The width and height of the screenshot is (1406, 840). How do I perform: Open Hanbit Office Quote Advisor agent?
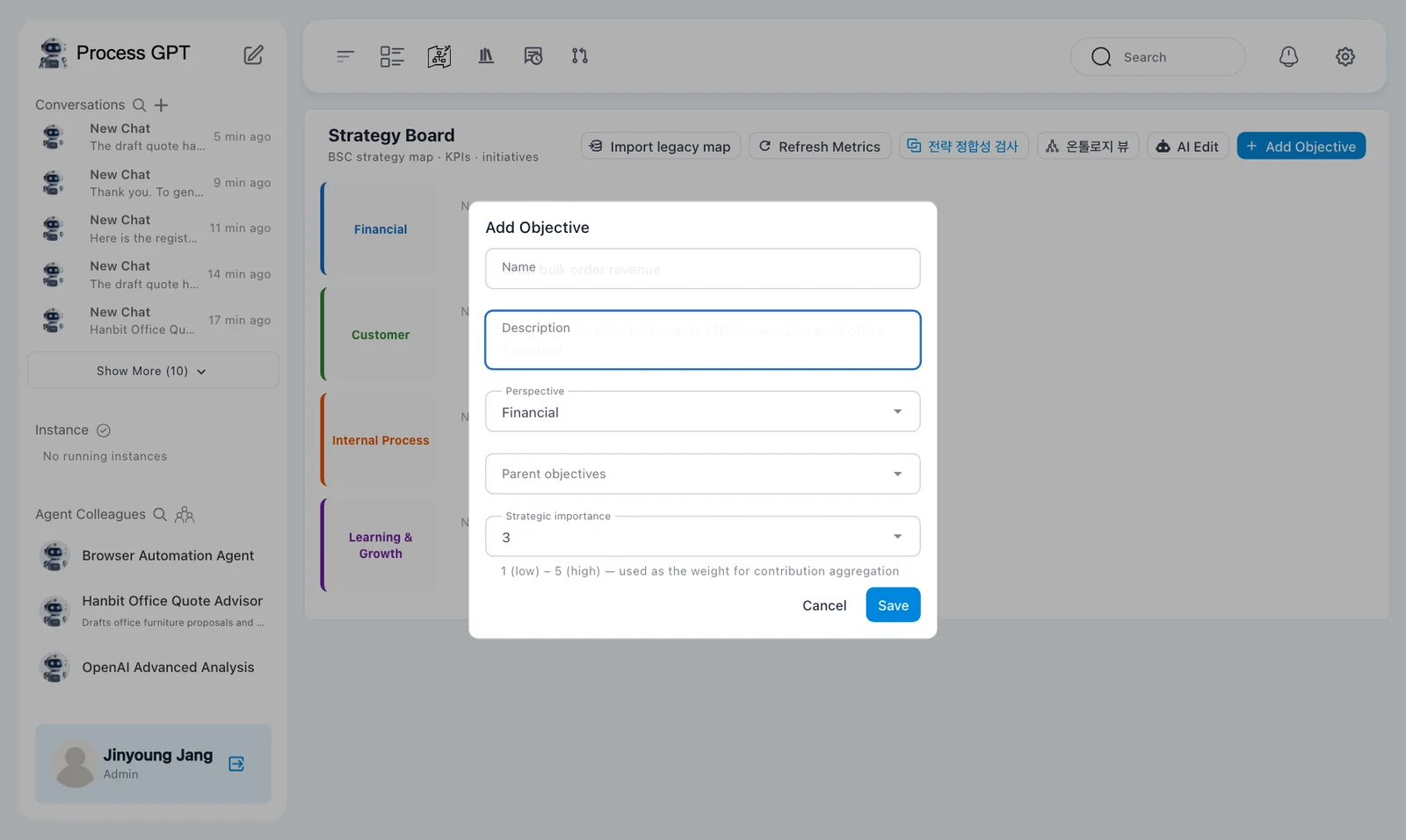click(x=153, y=611)
